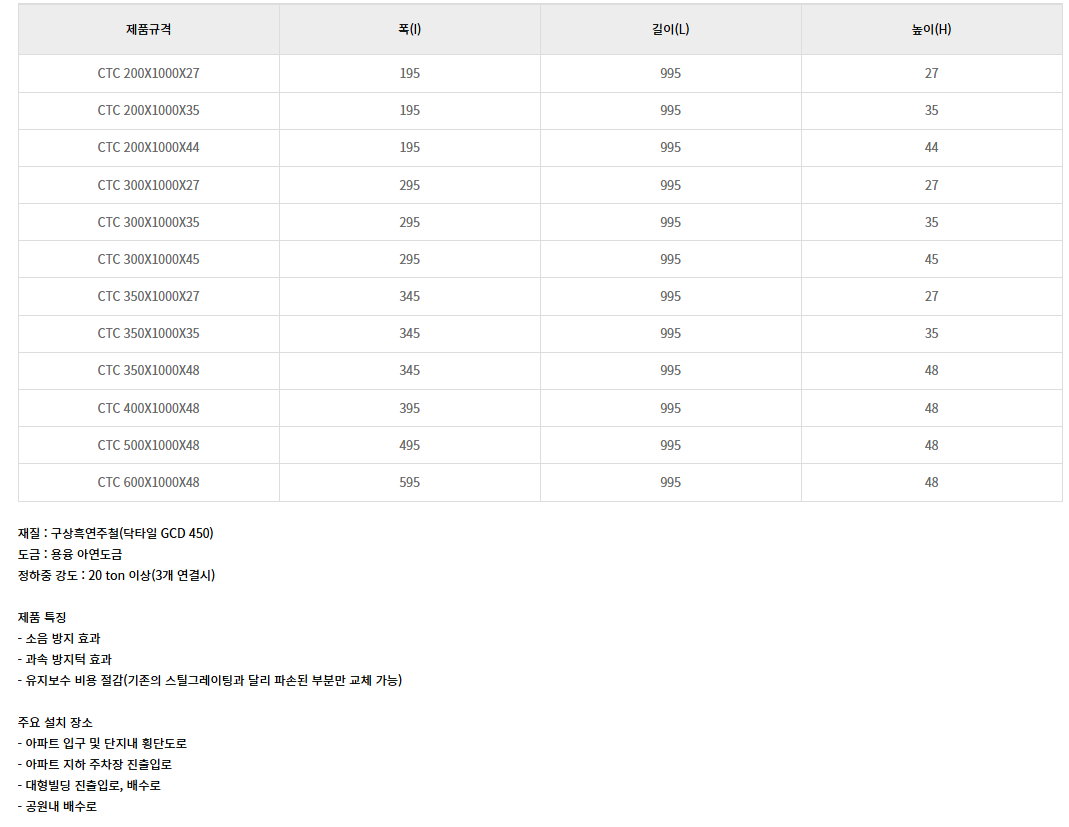Image resolution: width=1069 pixels, height=827 pixels.
Task: Click the 재질 material description line
Action: [x=116, y=533]
